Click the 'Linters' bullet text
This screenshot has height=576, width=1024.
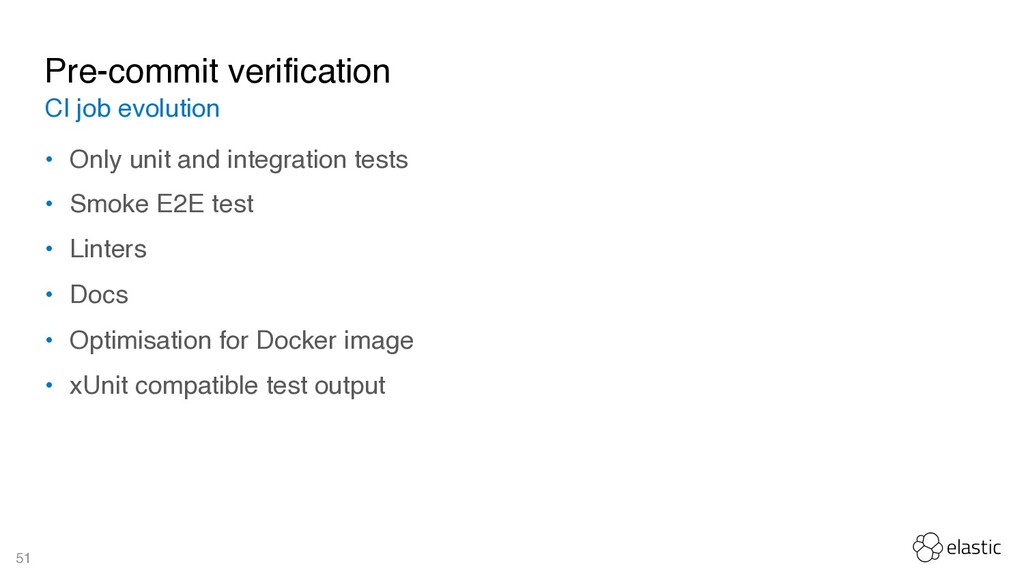[108, 249]
